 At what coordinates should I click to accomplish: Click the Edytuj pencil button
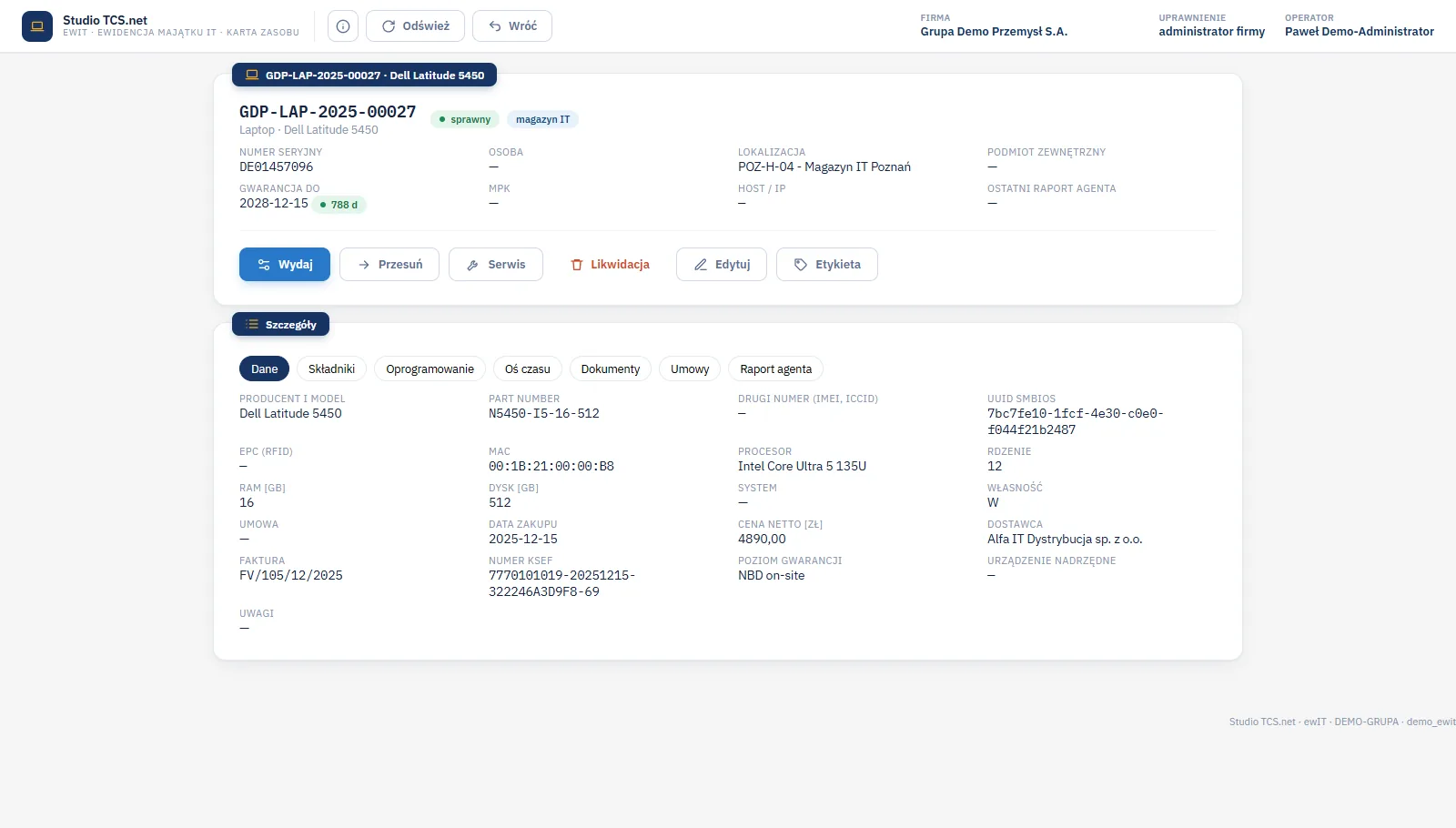coord(722,265)
